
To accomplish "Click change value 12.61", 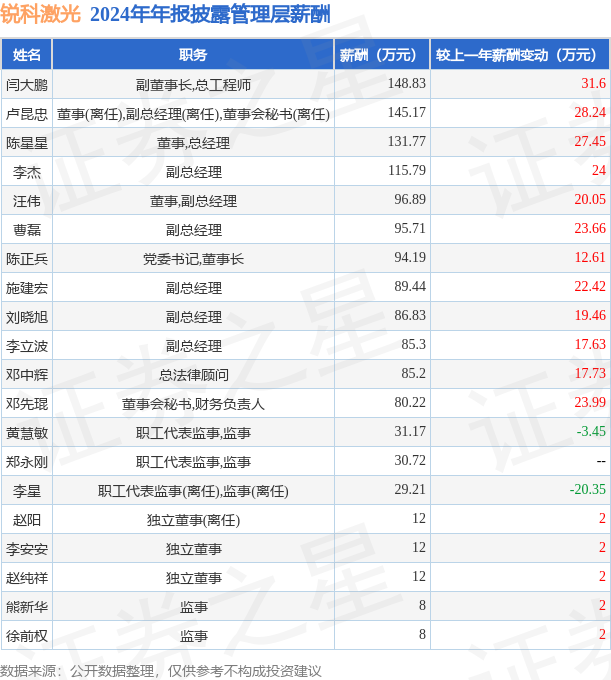I will (590, 258).
